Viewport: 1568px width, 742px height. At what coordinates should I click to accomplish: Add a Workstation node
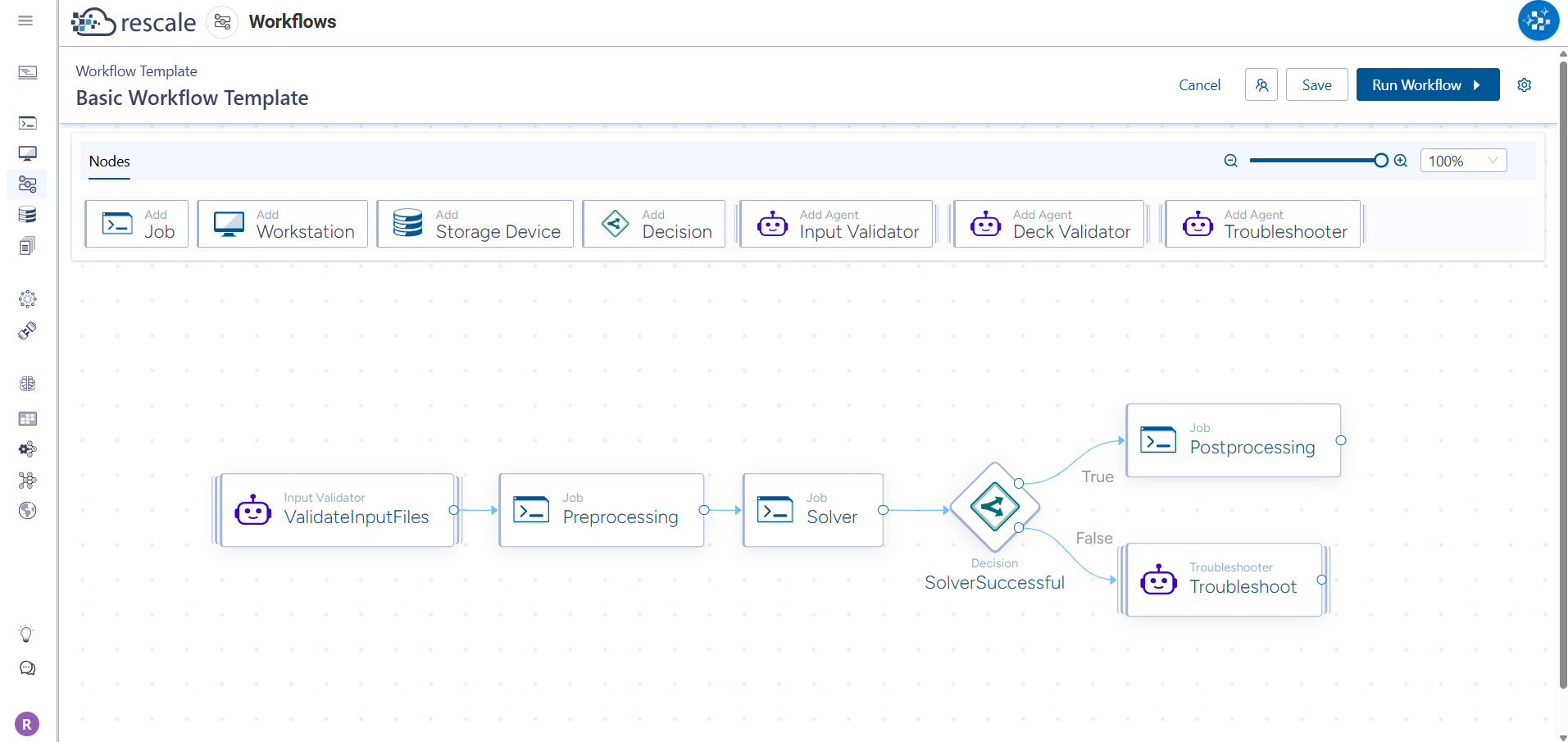(283, 224)
